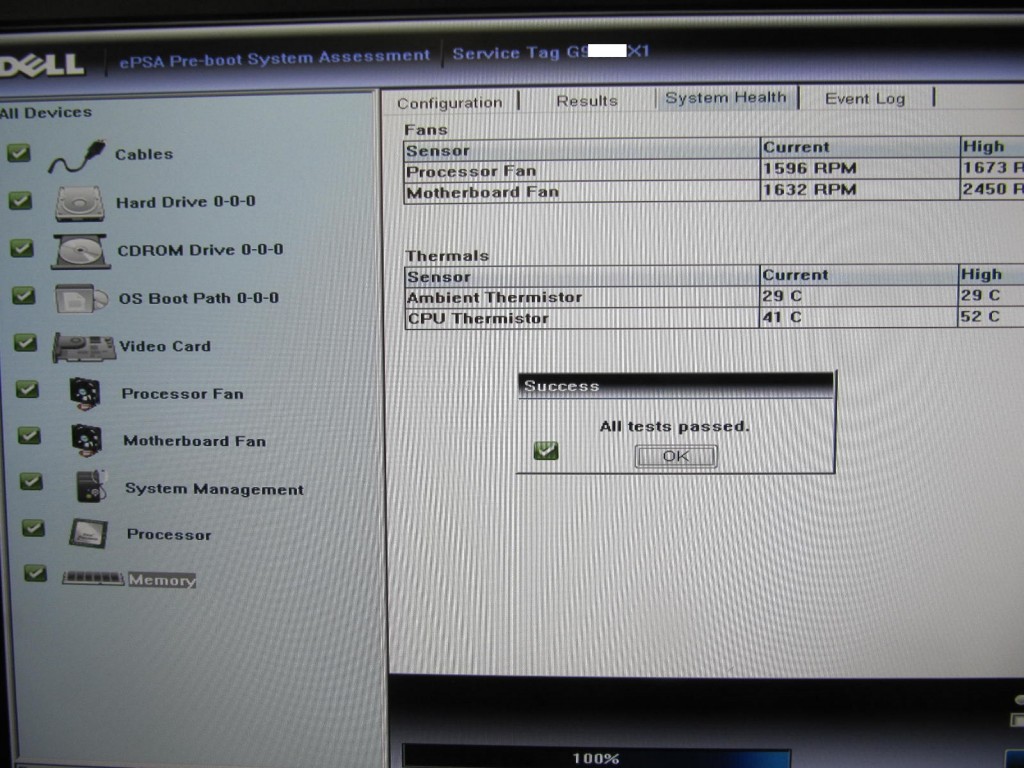Select the Hard Drive 0-0-0 icon
Image resolution: width=1024 pixels, height=768 pixels.
(x=80, y=204)
